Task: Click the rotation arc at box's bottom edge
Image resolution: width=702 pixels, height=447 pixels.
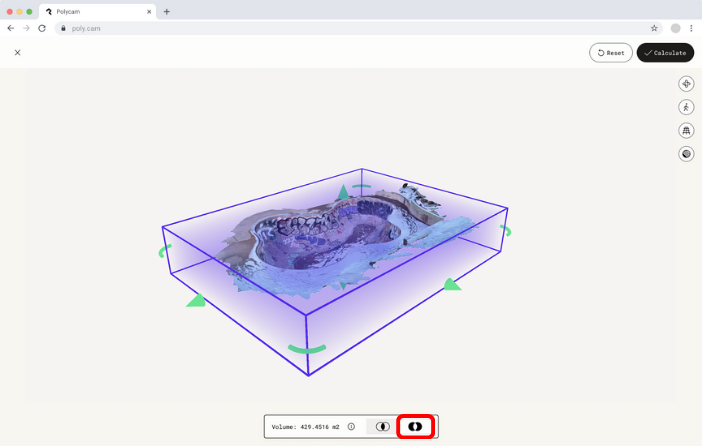Action: 307,348
